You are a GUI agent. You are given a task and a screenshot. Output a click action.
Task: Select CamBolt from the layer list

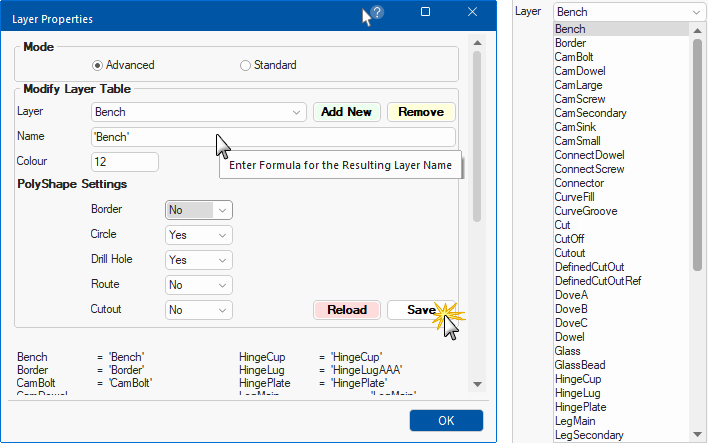(x=574, y=57)
